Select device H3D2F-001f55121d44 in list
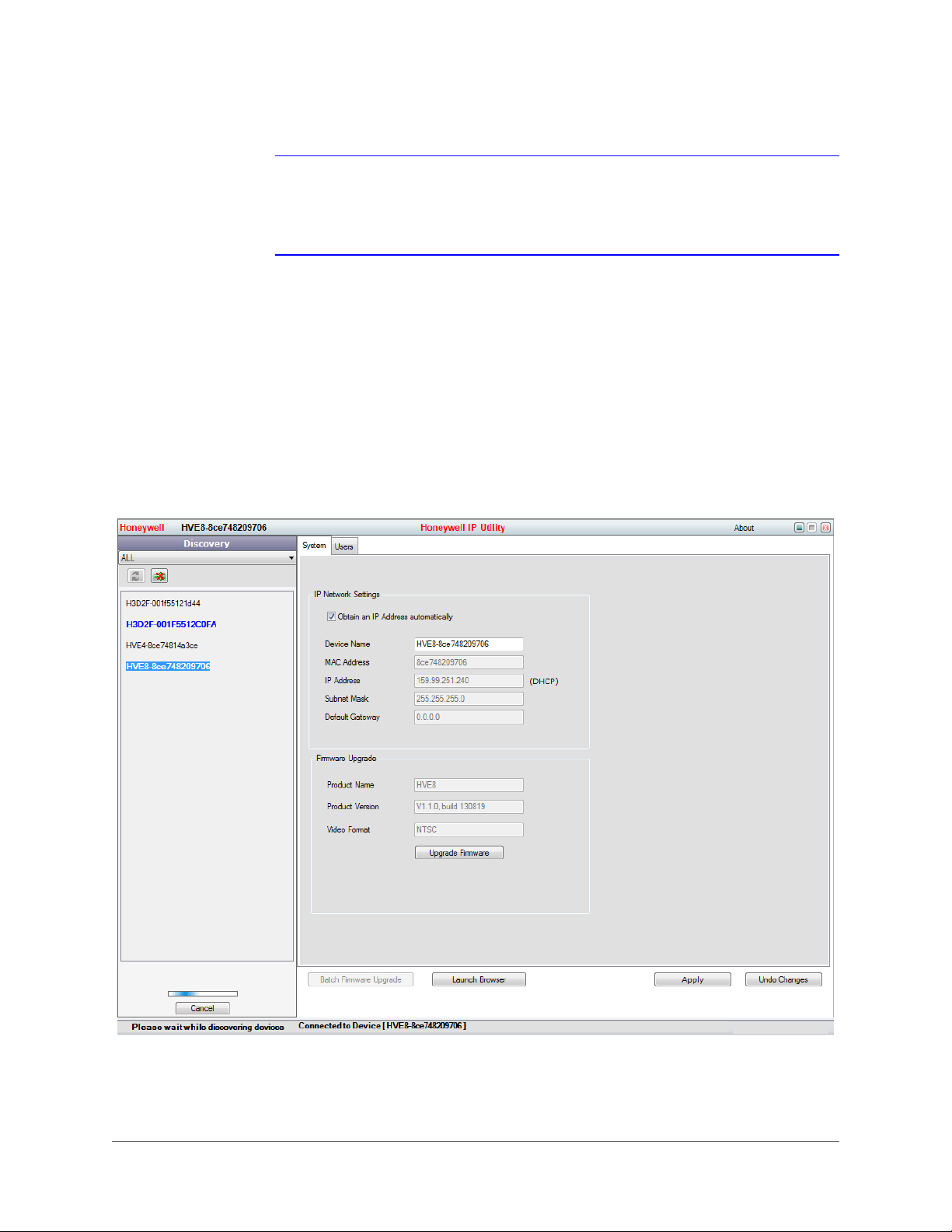 click(163, 603)
